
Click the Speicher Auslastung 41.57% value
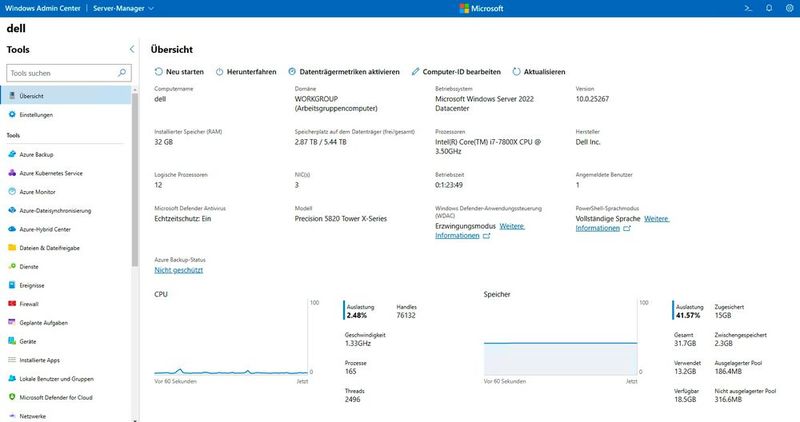(x=688, y=315)
